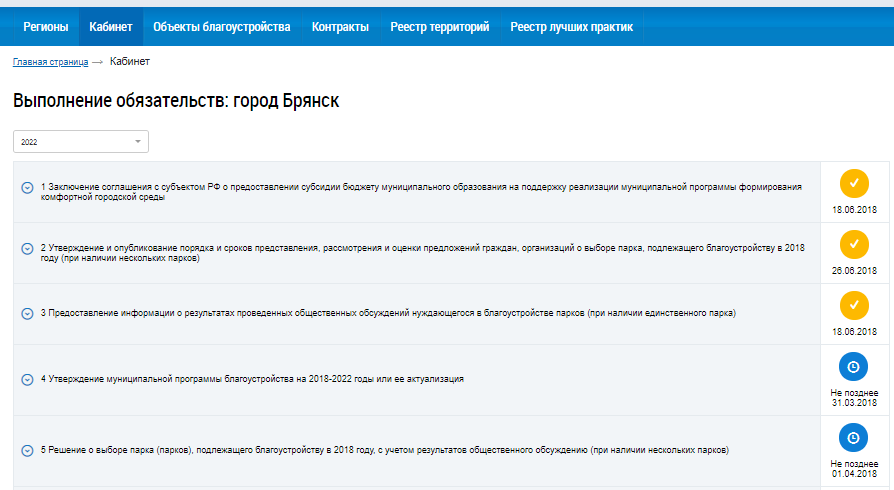Click the blue clock status for item 5
Screen dimensions: 894x490
coord(853,438)
